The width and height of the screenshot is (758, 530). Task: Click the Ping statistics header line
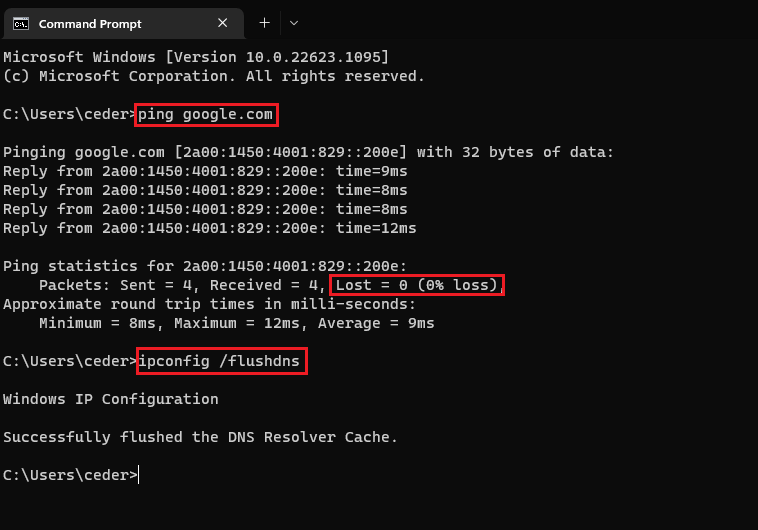[205, 266]
